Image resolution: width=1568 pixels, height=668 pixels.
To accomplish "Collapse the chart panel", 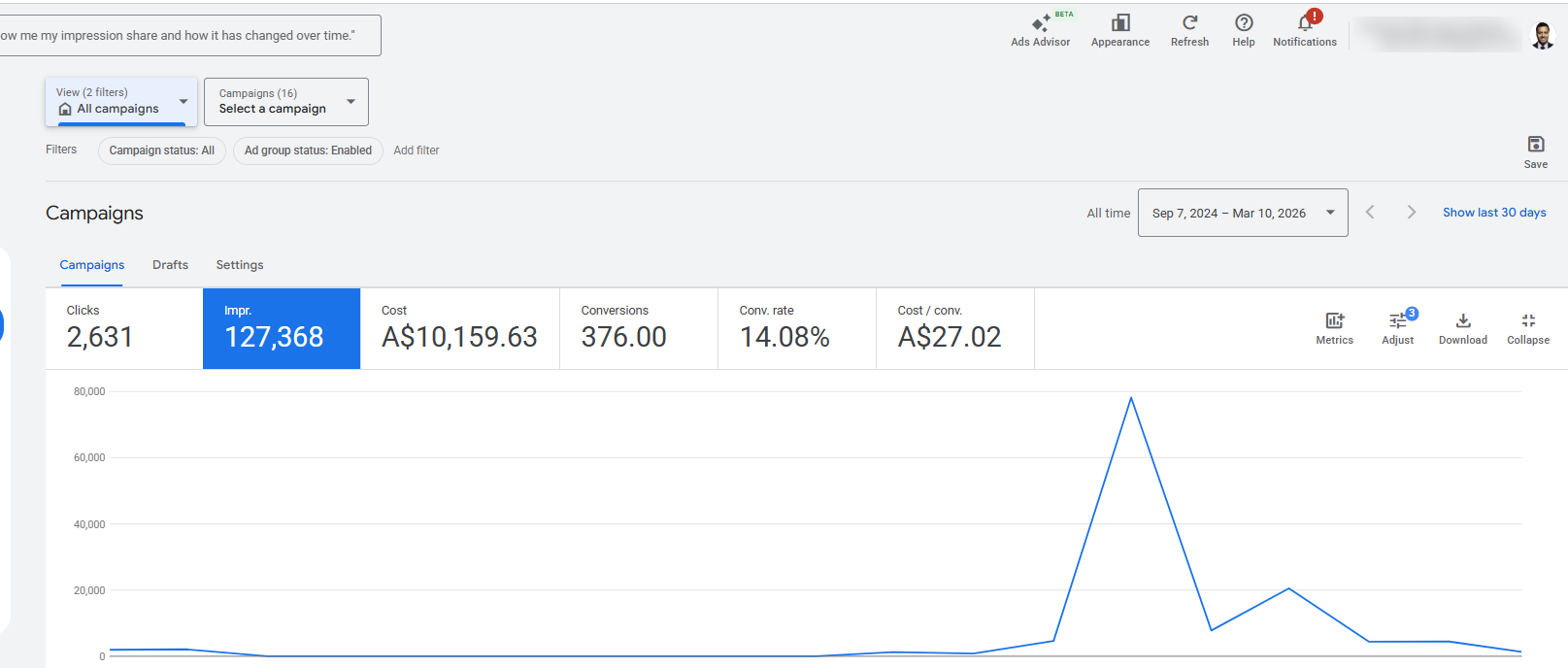I will click(1528, 328).
